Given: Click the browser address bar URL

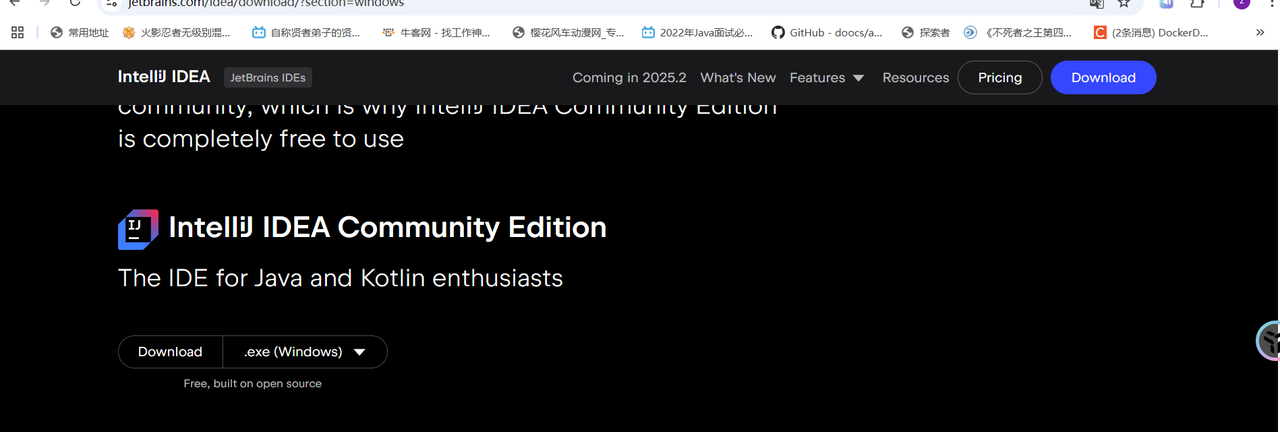Looking at the screenshot, I should 264,4.
